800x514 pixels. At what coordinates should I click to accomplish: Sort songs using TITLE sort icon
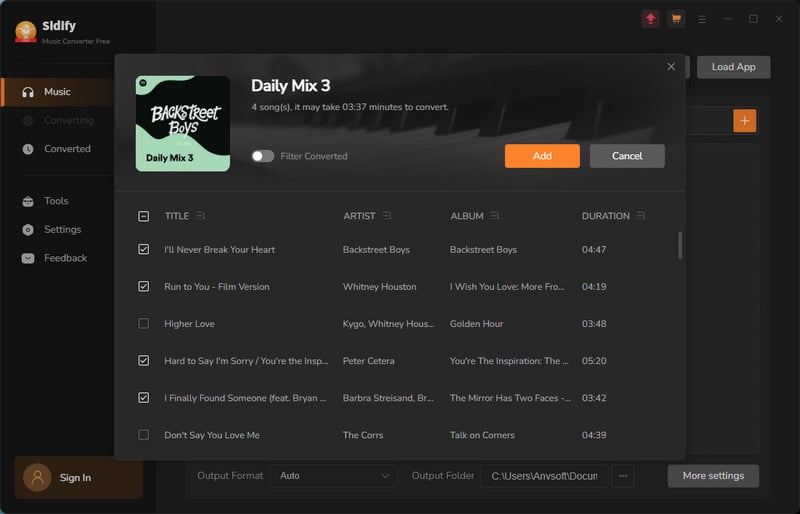(x=201, y=216)
